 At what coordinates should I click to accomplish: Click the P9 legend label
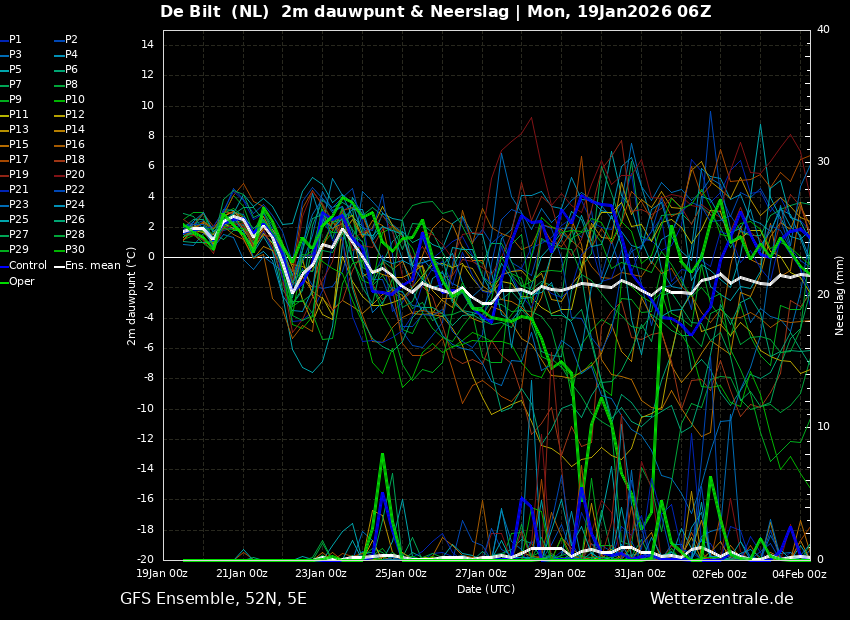pyautogui.click(x=15, y=100)
